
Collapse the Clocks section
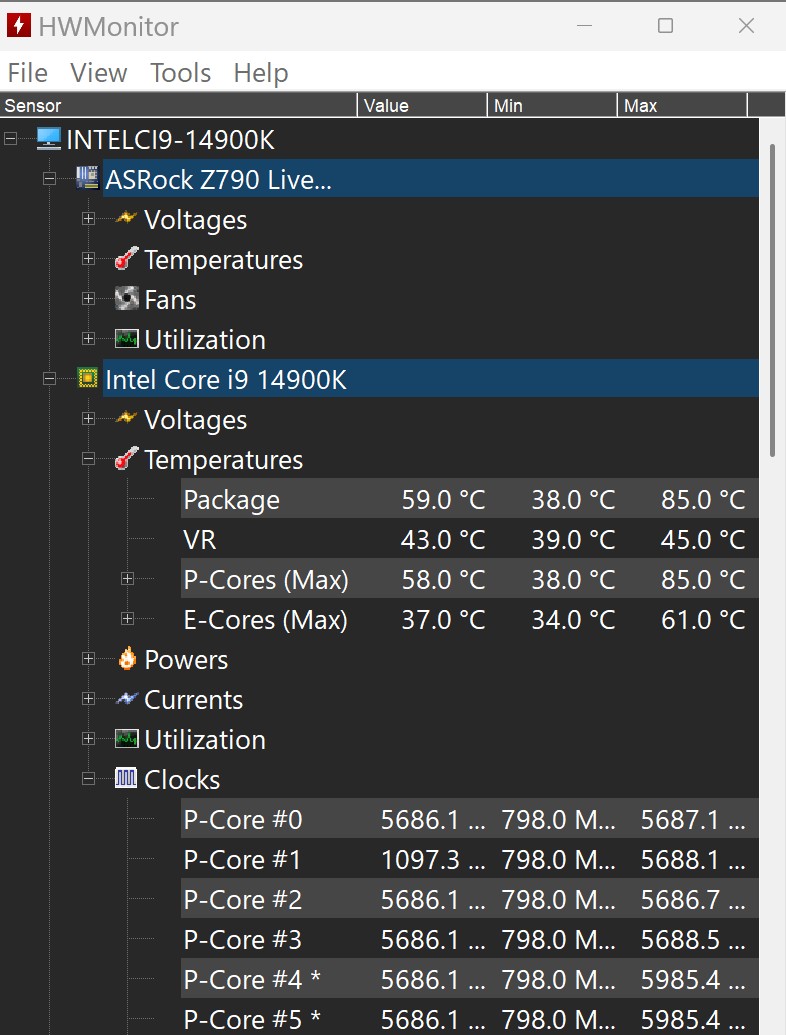[88, 779]
